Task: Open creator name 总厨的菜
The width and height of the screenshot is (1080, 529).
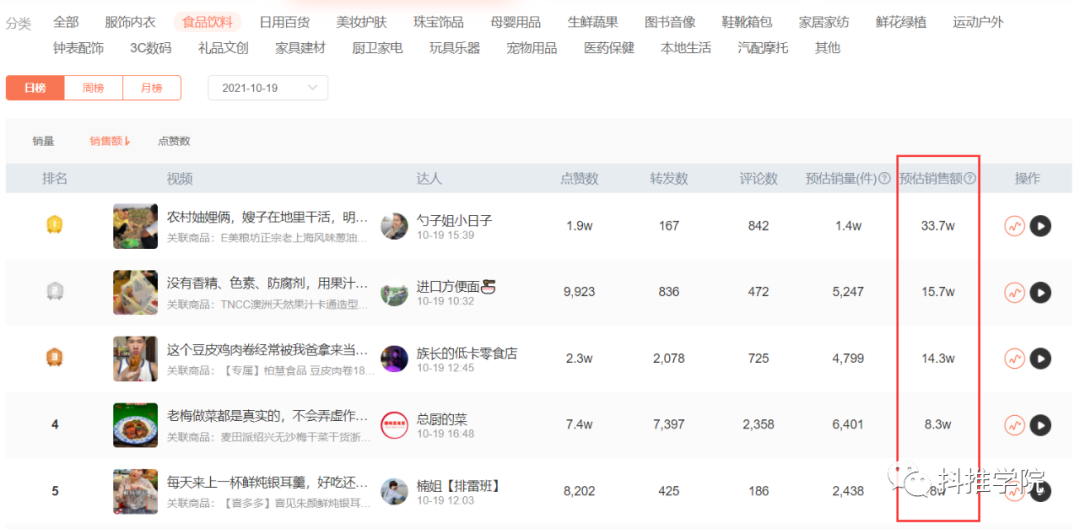Action: coord(442,419)
